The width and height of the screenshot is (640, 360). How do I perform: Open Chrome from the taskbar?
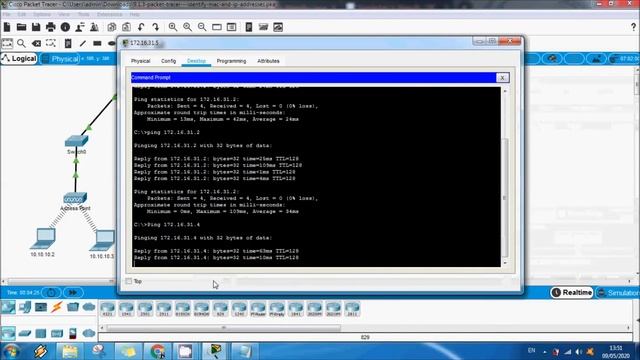157,351
